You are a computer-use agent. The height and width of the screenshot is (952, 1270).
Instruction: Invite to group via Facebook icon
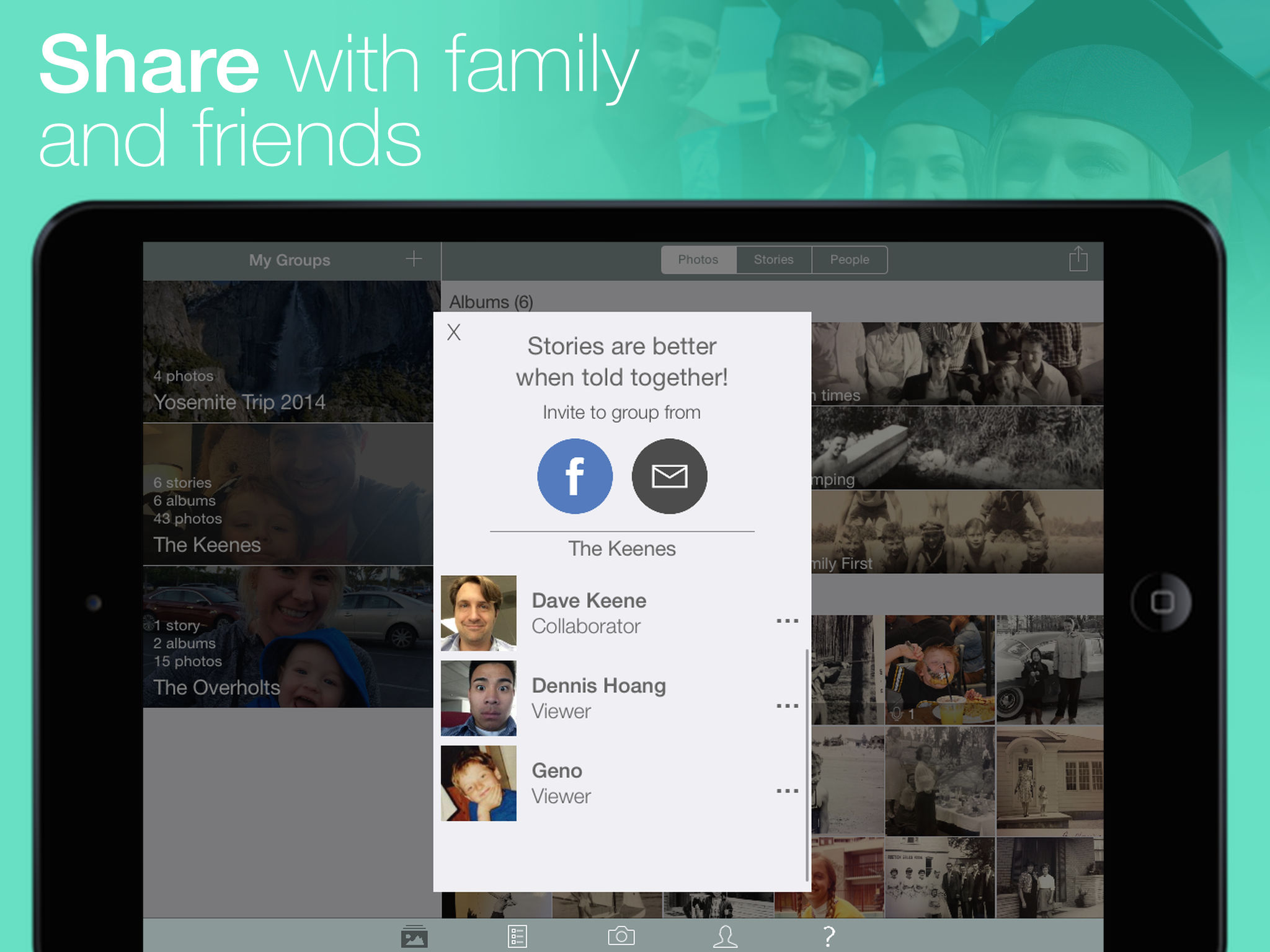pyautogui.click(x=574, y=476)
